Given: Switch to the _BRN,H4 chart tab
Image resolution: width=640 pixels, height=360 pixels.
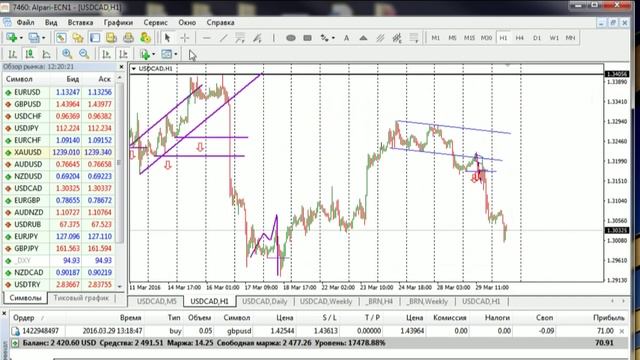Looking at the screenshot, I should [x=379, y=301].
